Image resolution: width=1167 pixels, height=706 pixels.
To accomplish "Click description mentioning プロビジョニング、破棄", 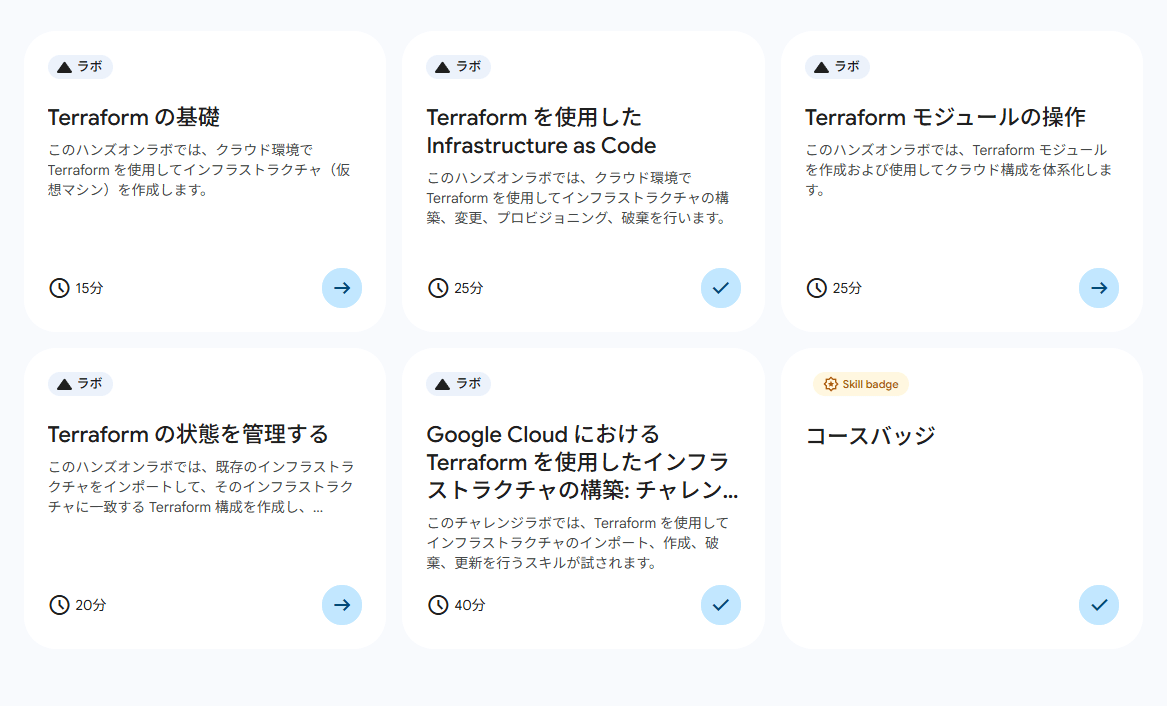I will [x=578, y=199].
